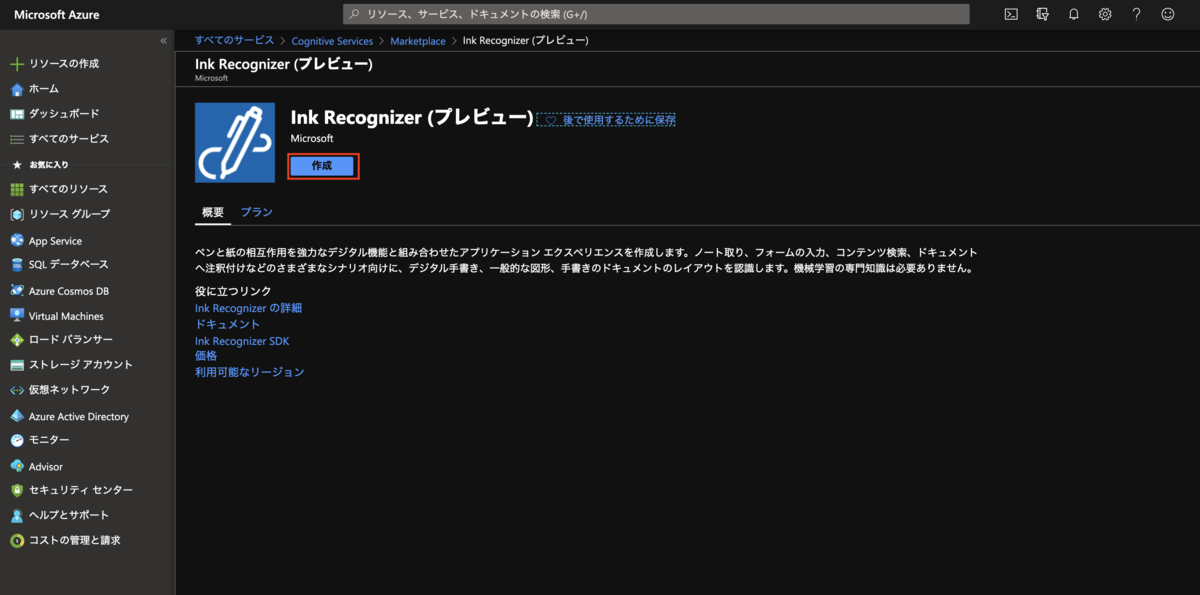Open the help question mark icon
1200x595 pixels.
[x=1136, y=14]
